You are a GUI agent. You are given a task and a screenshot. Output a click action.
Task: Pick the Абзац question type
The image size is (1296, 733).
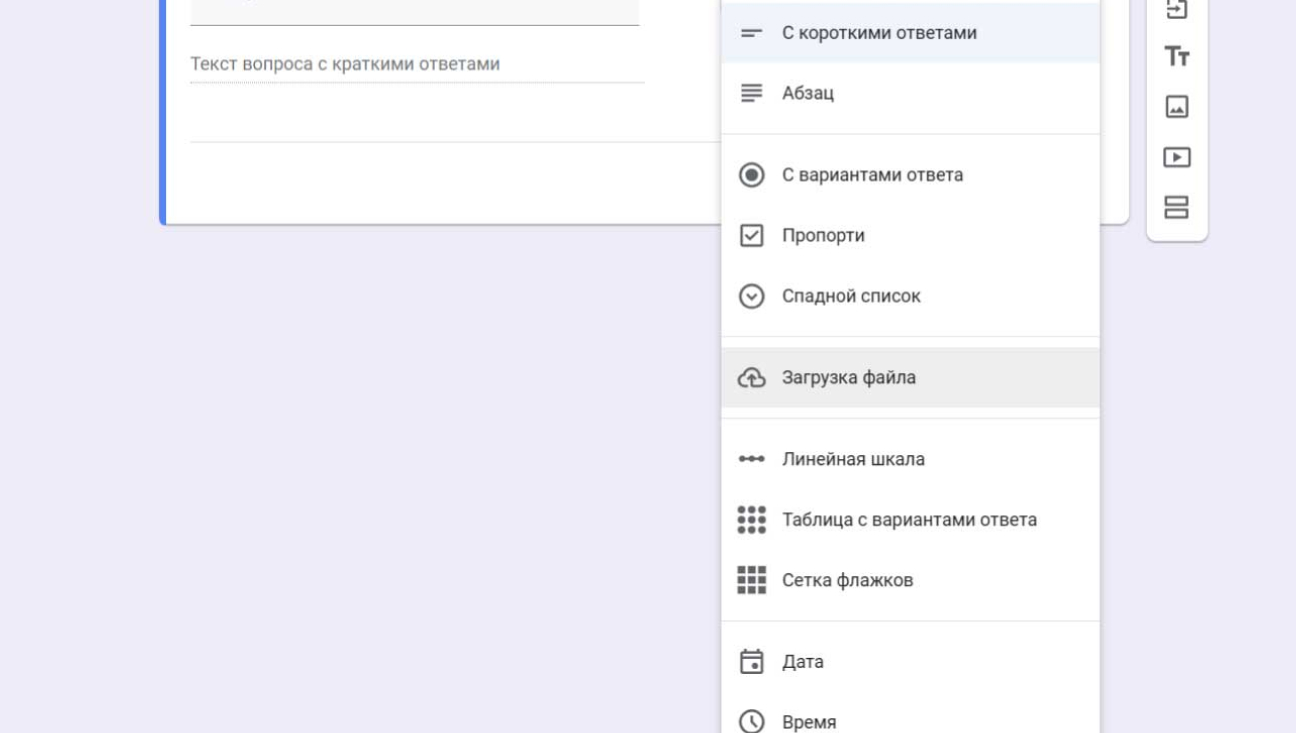pyautogui.click(x=807, y=93)
